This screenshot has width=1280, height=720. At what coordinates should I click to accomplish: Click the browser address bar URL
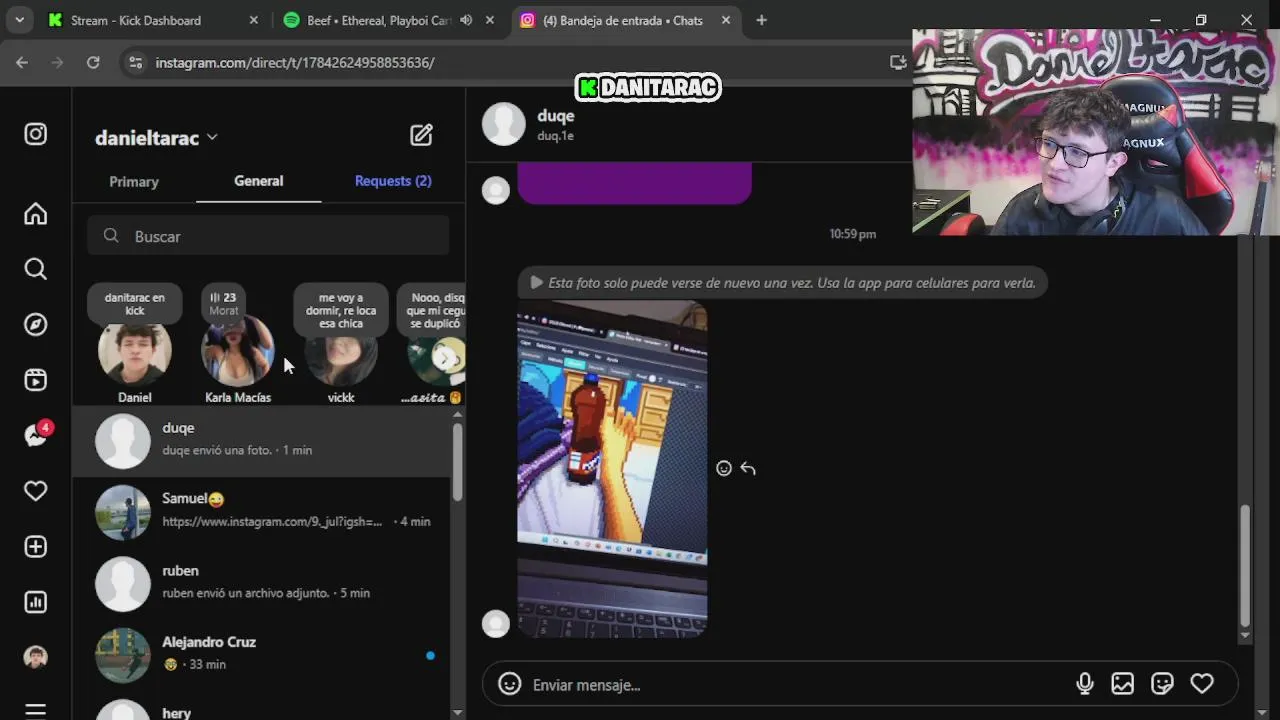(x=295, y=62)
